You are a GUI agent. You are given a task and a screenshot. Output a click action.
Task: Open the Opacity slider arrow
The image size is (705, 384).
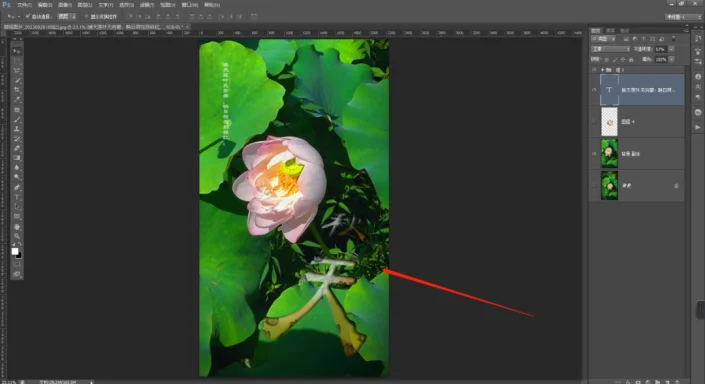click(x=671, y=49)
